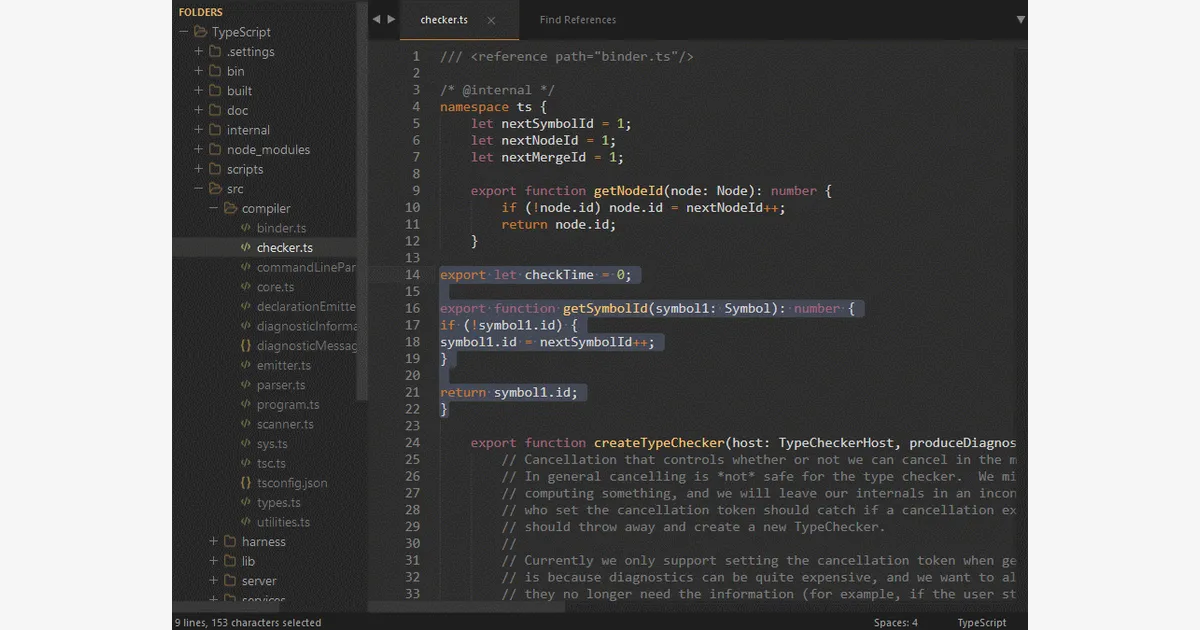Click the open compiler folder icon
The image size is (1200, 630).
pyautogui.click(x=230, y=208)
